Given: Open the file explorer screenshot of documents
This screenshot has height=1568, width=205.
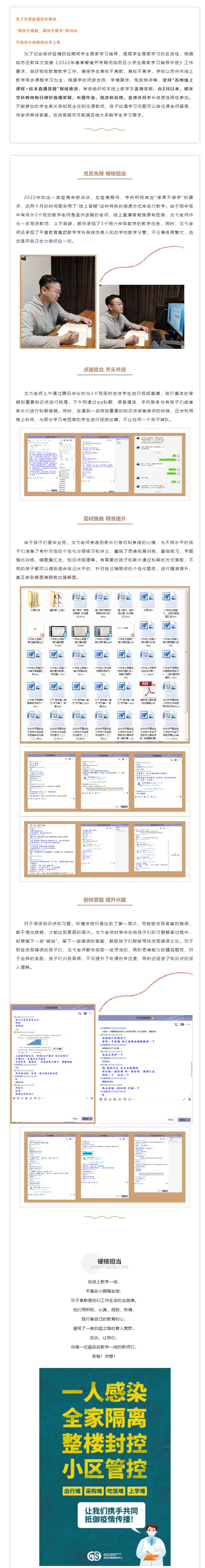Looking at the screenshot, I should [104, 664].
